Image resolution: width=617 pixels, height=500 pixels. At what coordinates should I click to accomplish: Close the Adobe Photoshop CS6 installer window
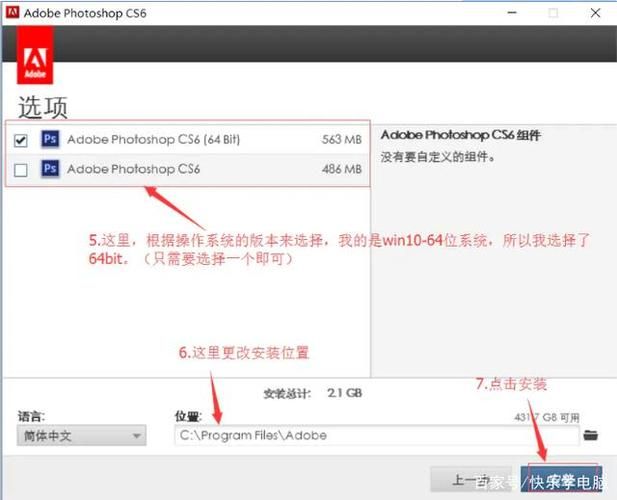(595, 13)
